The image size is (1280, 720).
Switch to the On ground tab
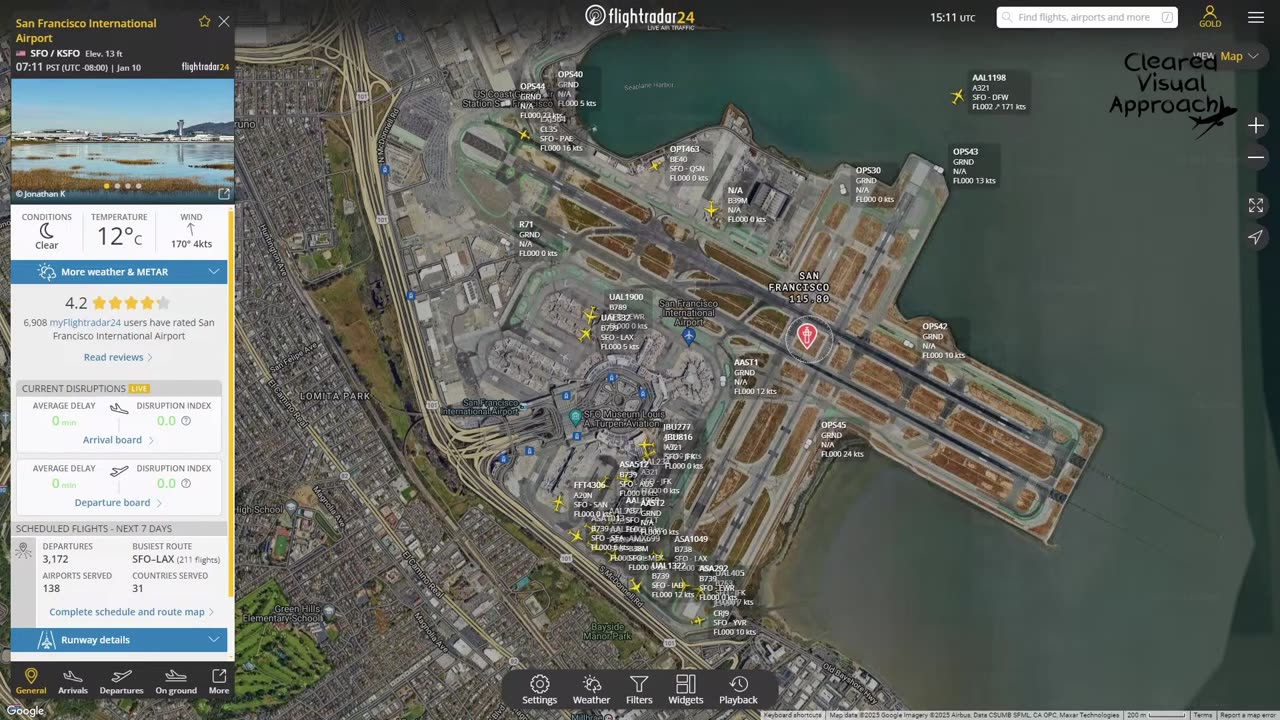[176, 681]
